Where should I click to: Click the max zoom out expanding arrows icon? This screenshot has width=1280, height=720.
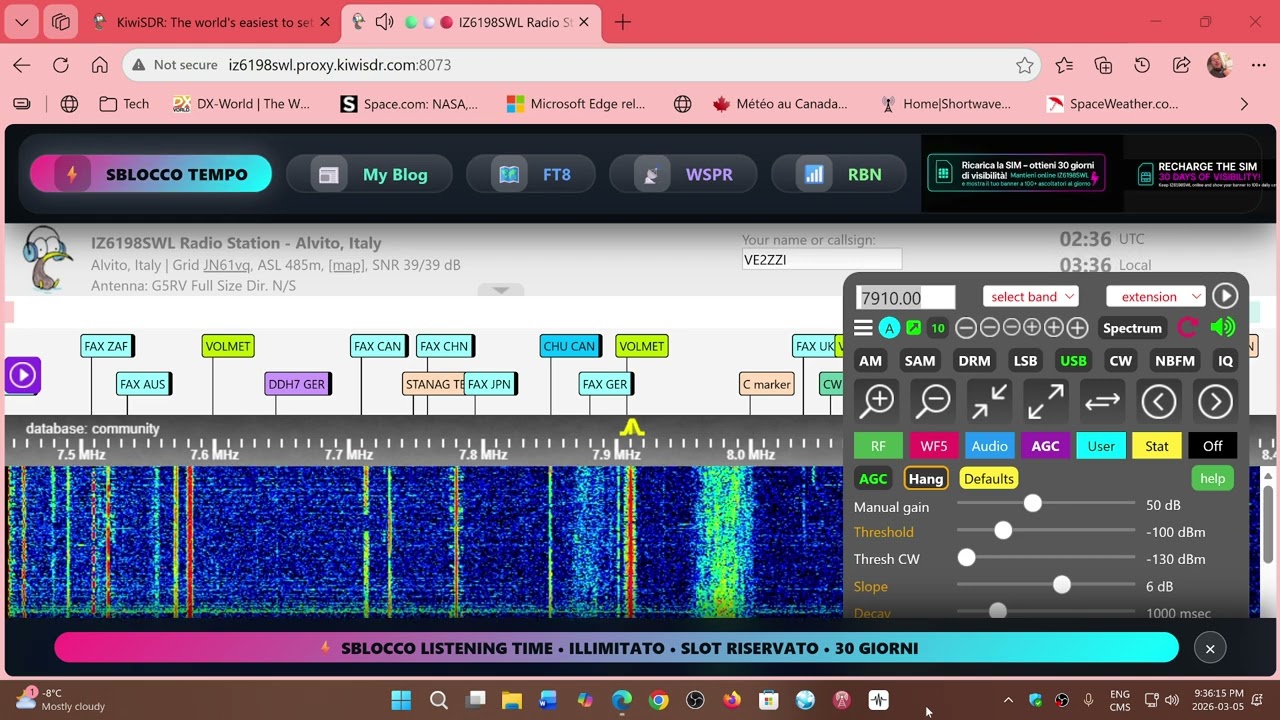click(1046, 401)
